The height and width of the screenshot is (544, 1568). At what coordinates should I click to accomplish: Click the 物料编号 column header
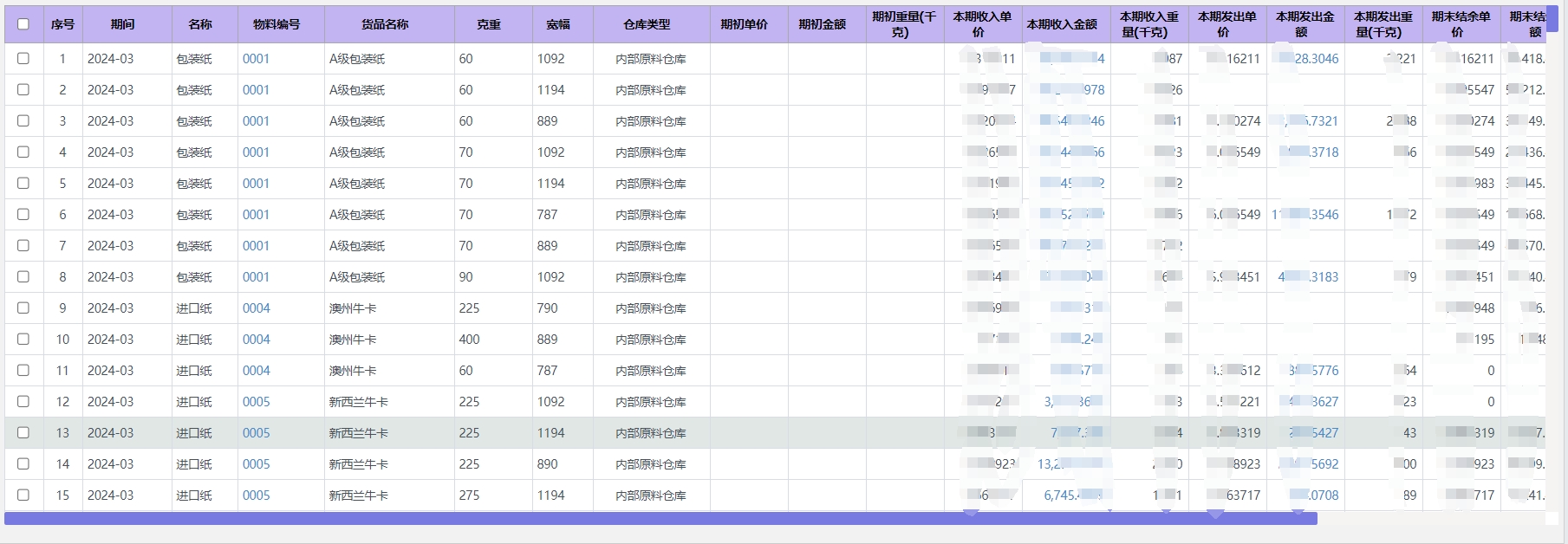tap(277, 24)
